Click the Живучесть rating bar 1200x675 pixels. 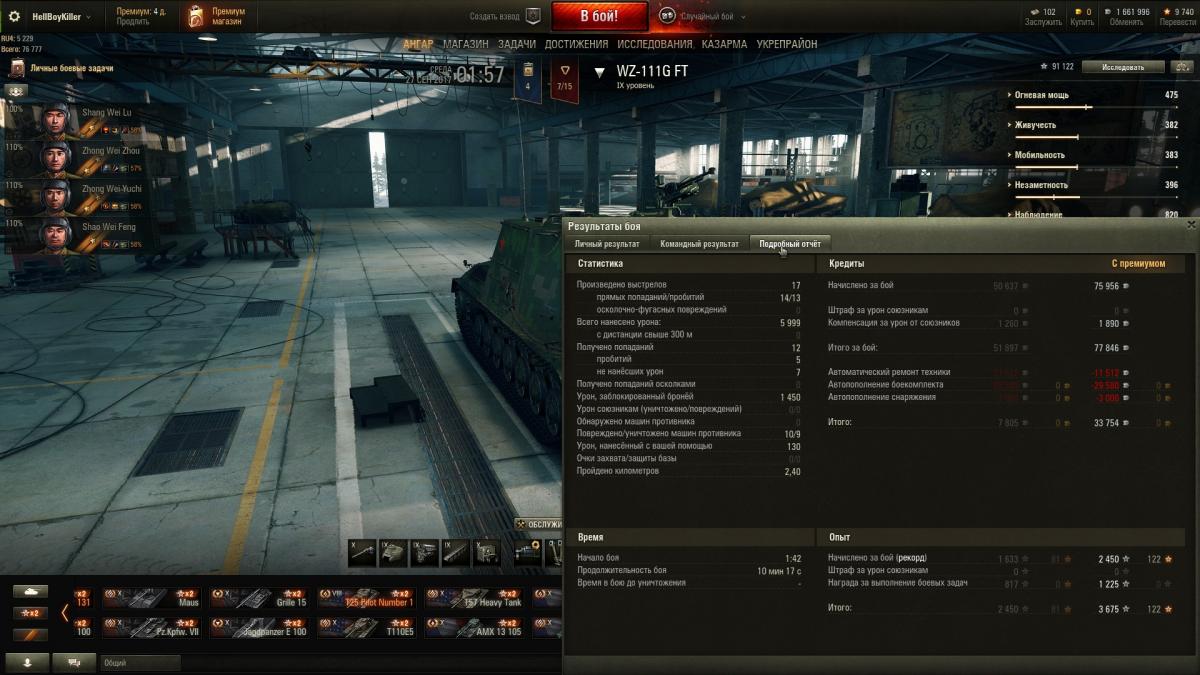pos(1095,137)
